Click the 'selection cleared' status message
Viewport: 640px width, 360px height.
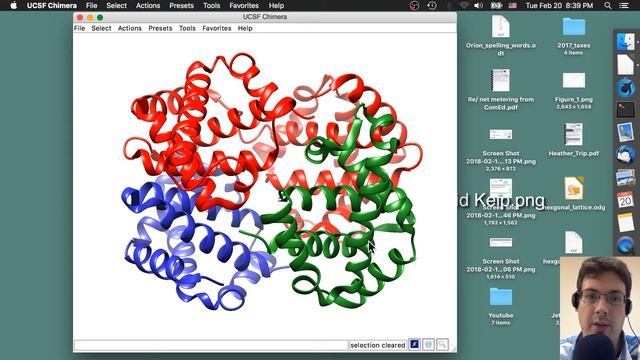378,345
